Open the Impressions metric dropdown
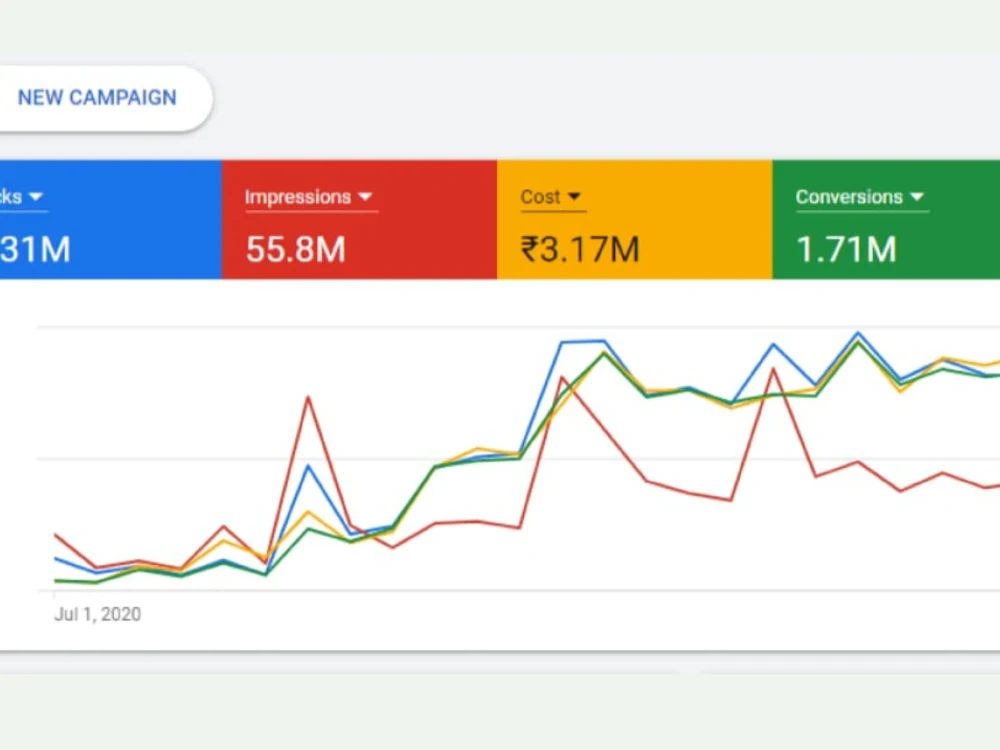Viewport: 1000px width, 750px height. (x=366, y=197)
